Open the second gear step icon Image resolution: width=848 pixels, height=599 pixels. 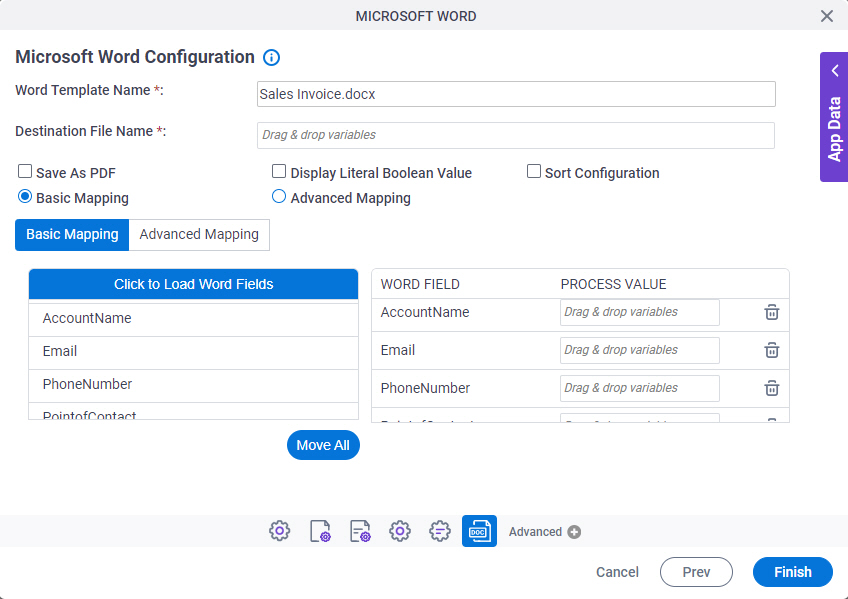tap(400, 531)
